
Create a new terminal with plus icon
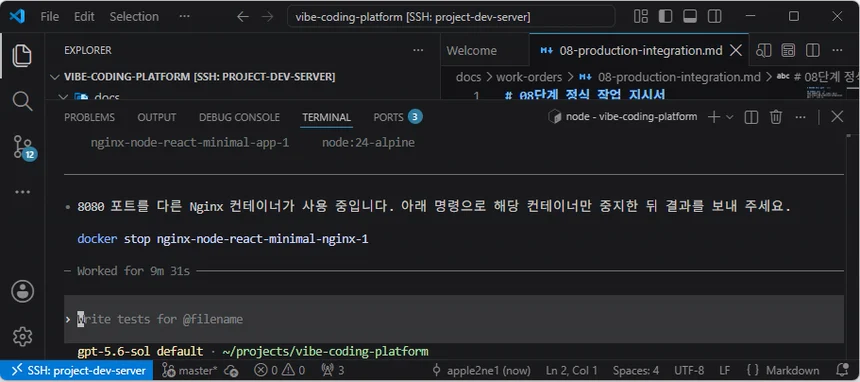(714, 117)
